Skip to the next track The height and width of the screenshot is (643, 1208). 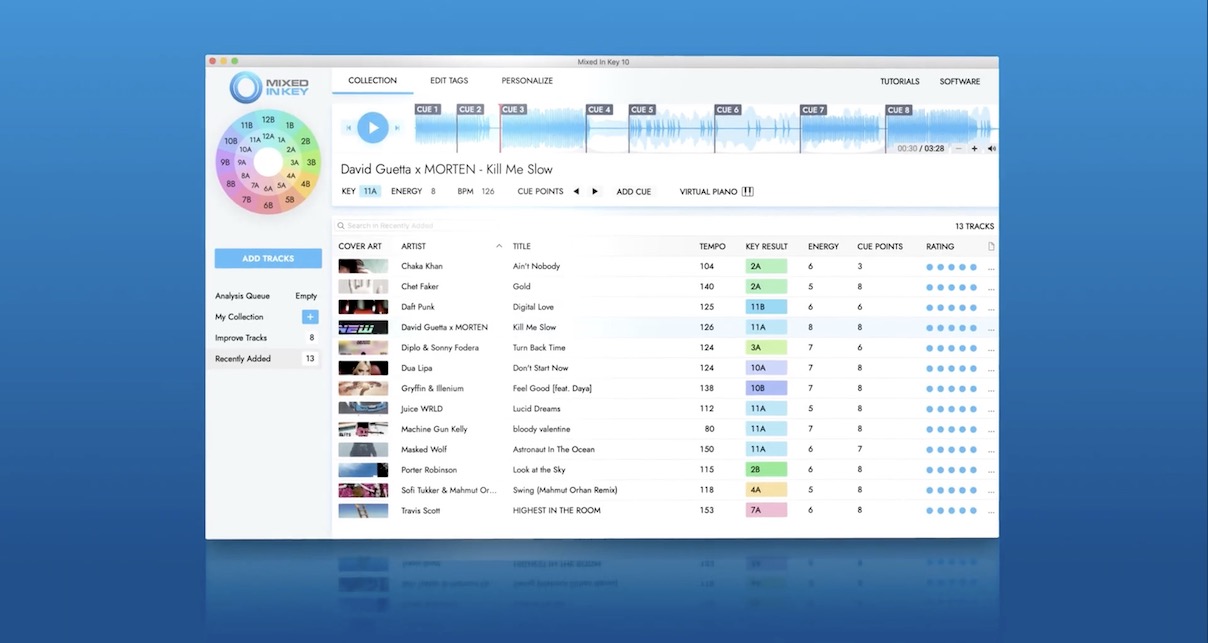(x=397, y=128)
